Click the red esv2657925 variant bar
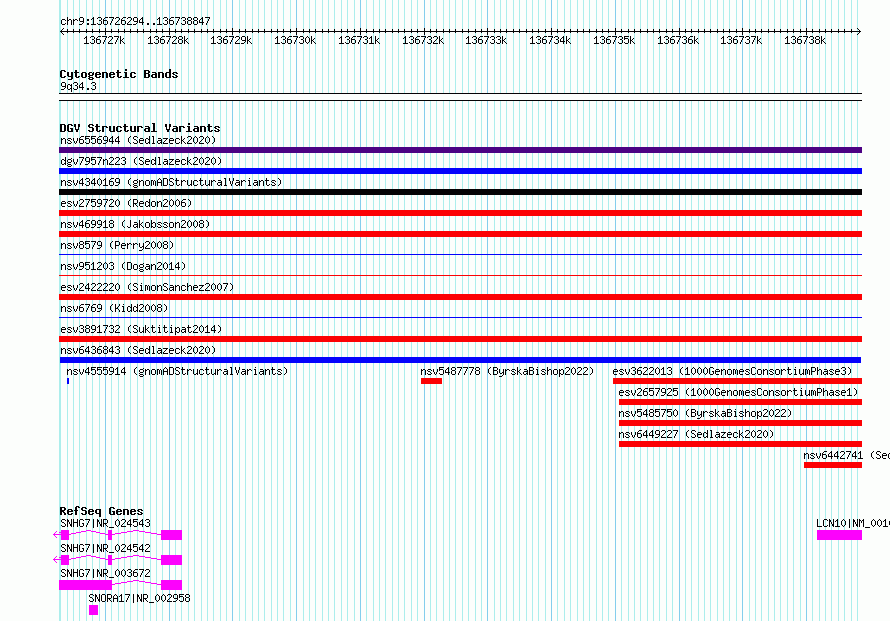Viewport: 890px width, 621px height. [740, 402]
